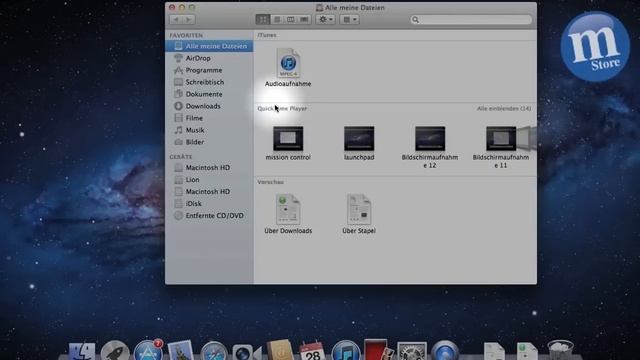Viewport: 640px width, 360px height.
Task: Select the mission control movie thumbnail
Action: point(288,138)
